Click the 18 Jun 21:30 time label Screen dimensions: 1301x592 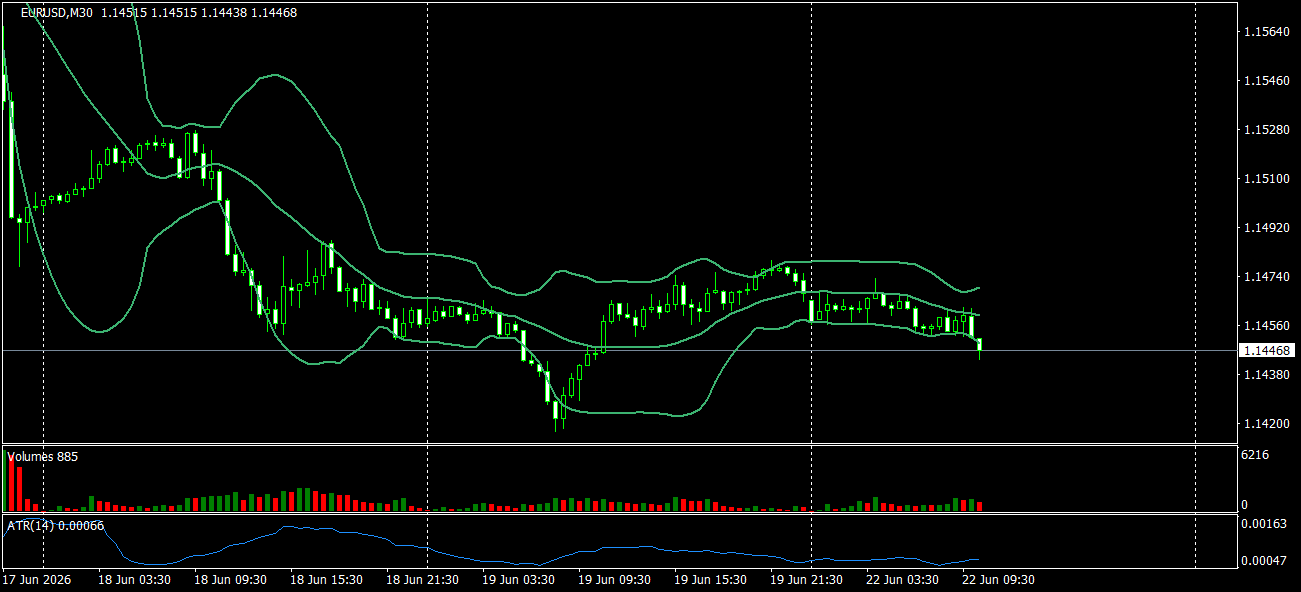pyautogui.click(x=422, y=580)
